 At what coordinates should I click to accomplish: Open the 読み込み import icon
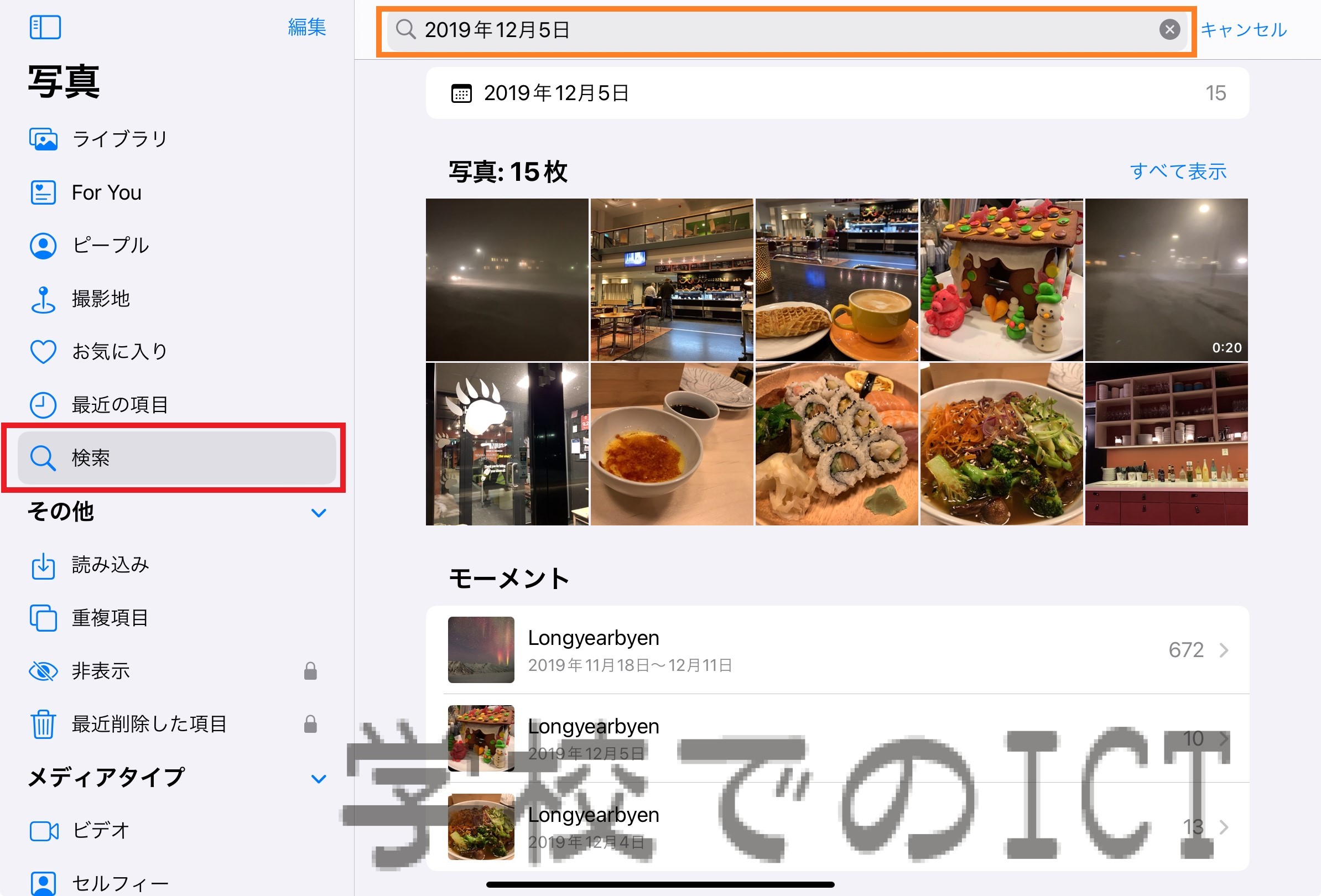43,565
